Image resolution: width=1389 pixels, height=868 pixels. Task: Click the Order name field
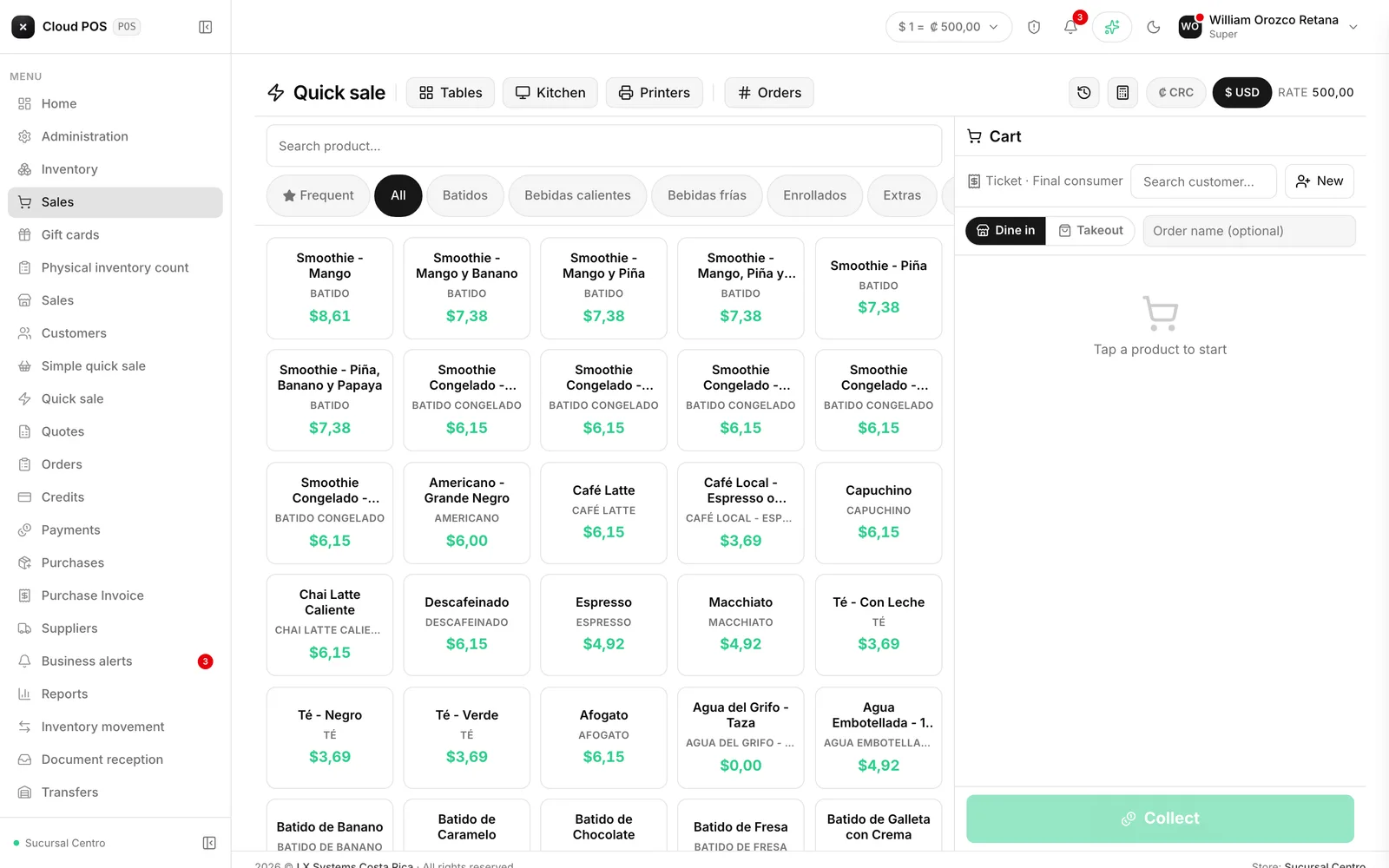coord(1249,231)
